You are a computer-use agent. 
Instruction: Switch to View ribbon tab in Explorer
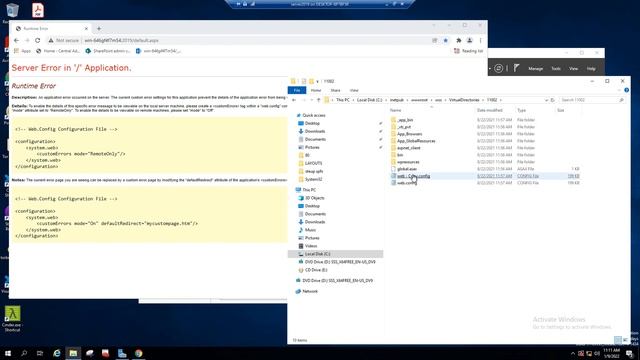click(354, 90)
